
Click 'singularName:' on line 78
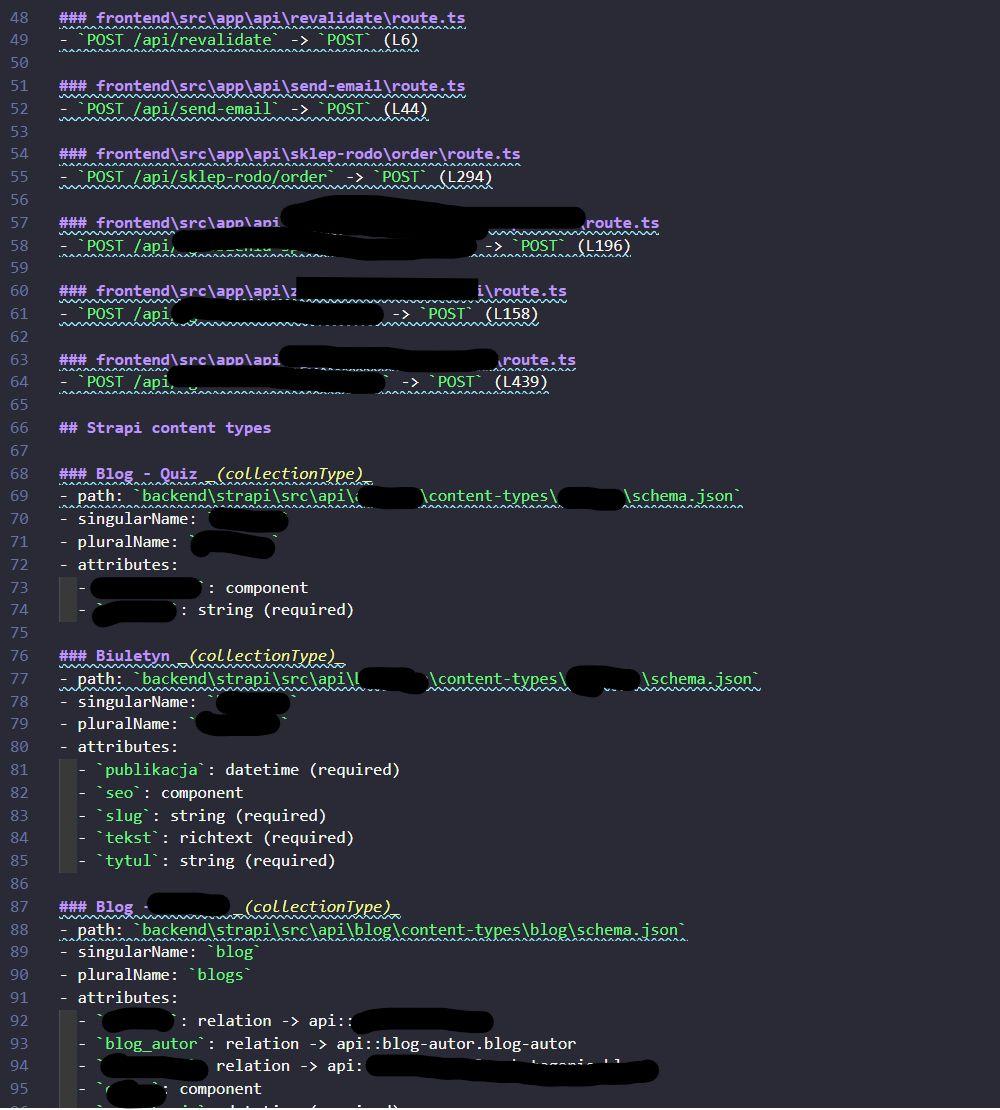(x=137, y=702)
